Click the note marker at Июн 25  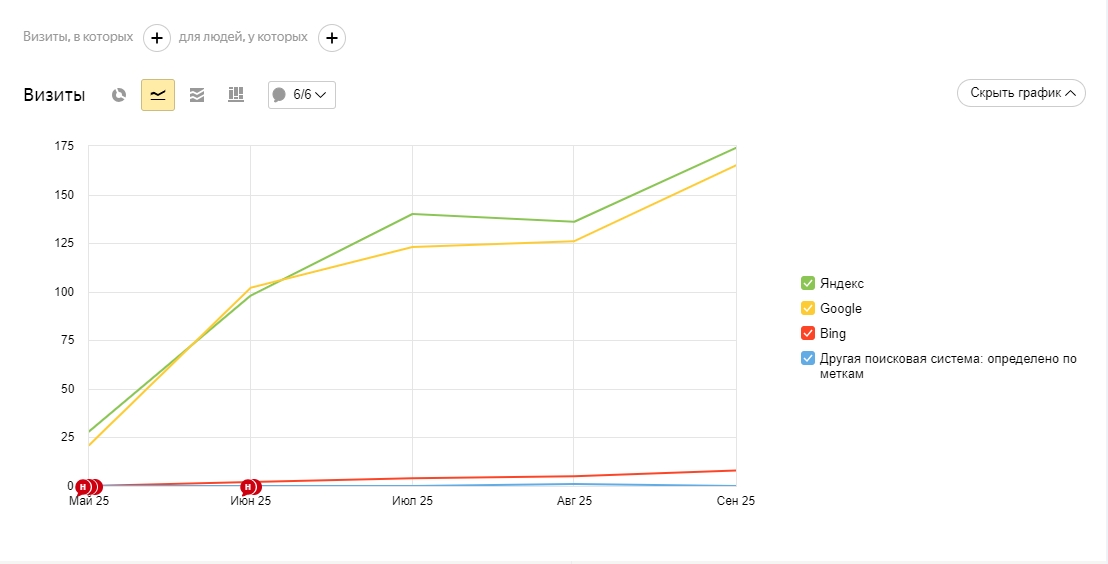click(250, 487)
